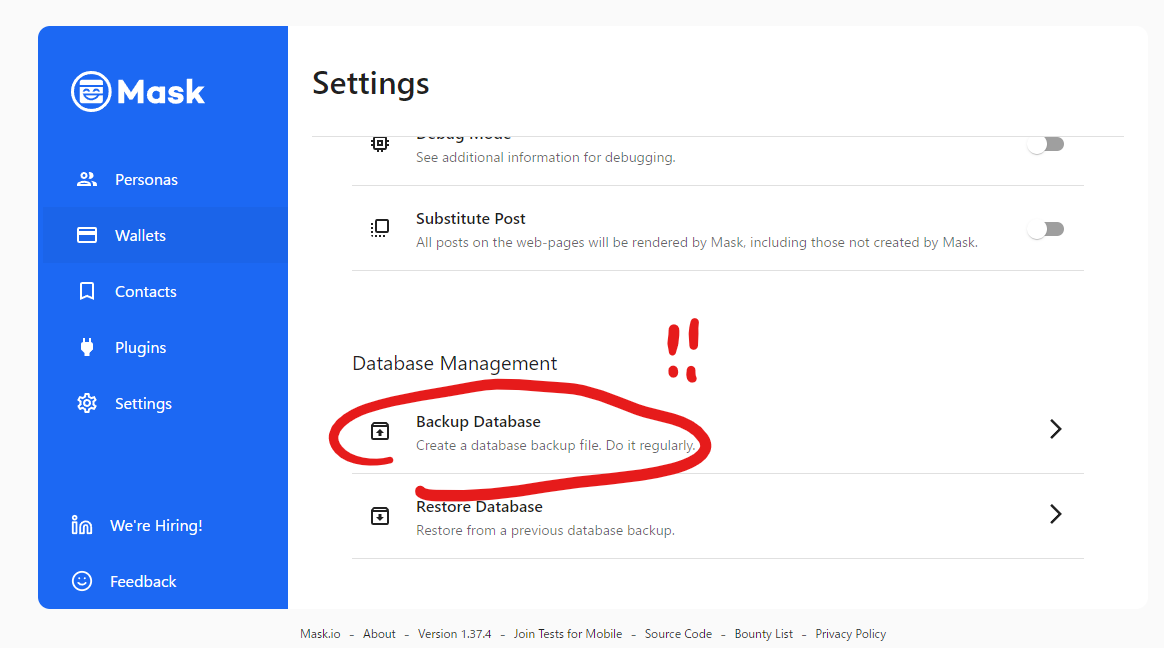This screenshot has width=1164, height=648.
Task: Click 'Restore from a previous database backup.' text
Action: (546, 531)
